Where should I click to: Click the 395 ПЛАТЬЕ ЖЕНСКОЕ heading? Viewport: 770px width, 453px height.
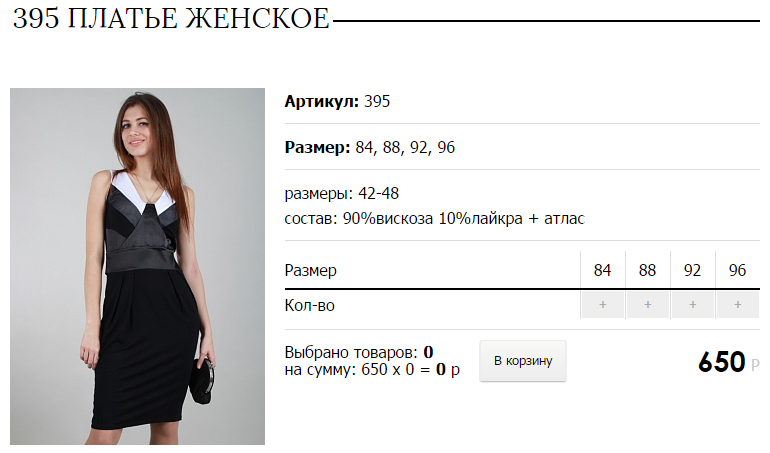click(171, 19)
